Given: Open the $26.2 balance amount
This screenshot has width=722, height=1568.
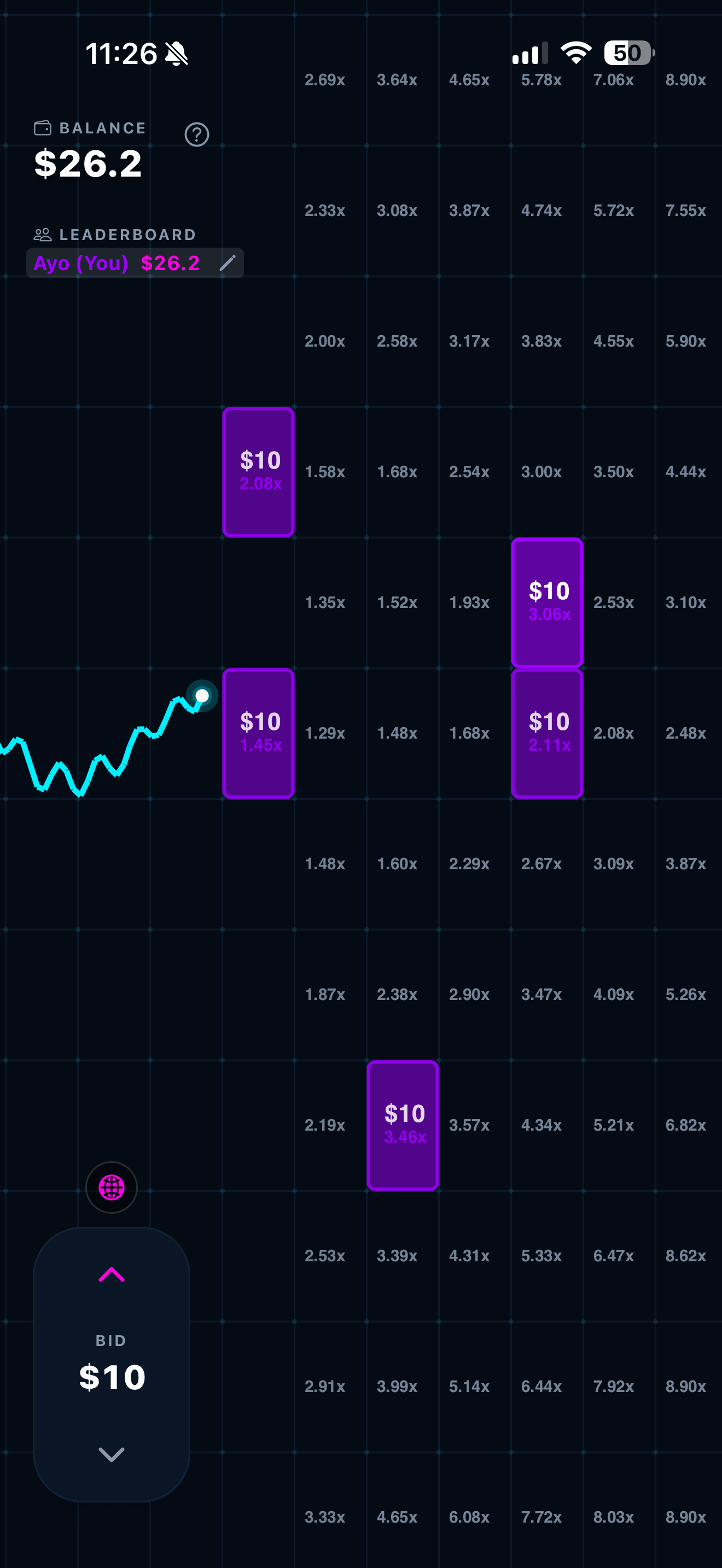Looking at the screenshot, I should pos(88,163).
